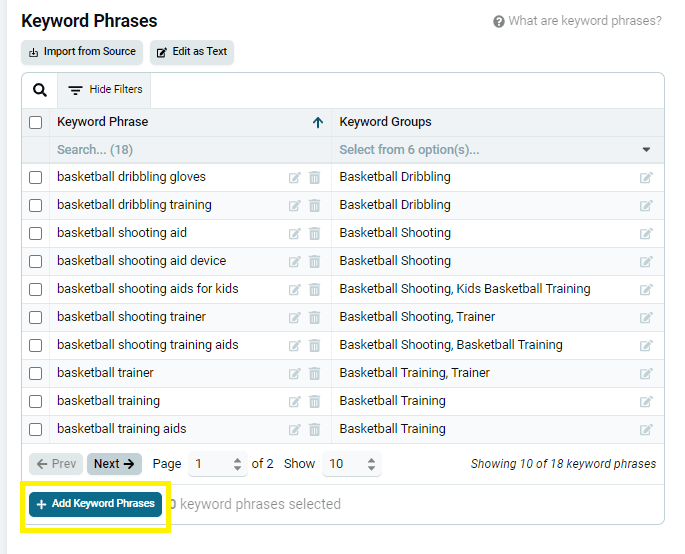This screenshot has height=554, width=685.
Task: Click the Keyword Groups column header
Action: [385, 122]
